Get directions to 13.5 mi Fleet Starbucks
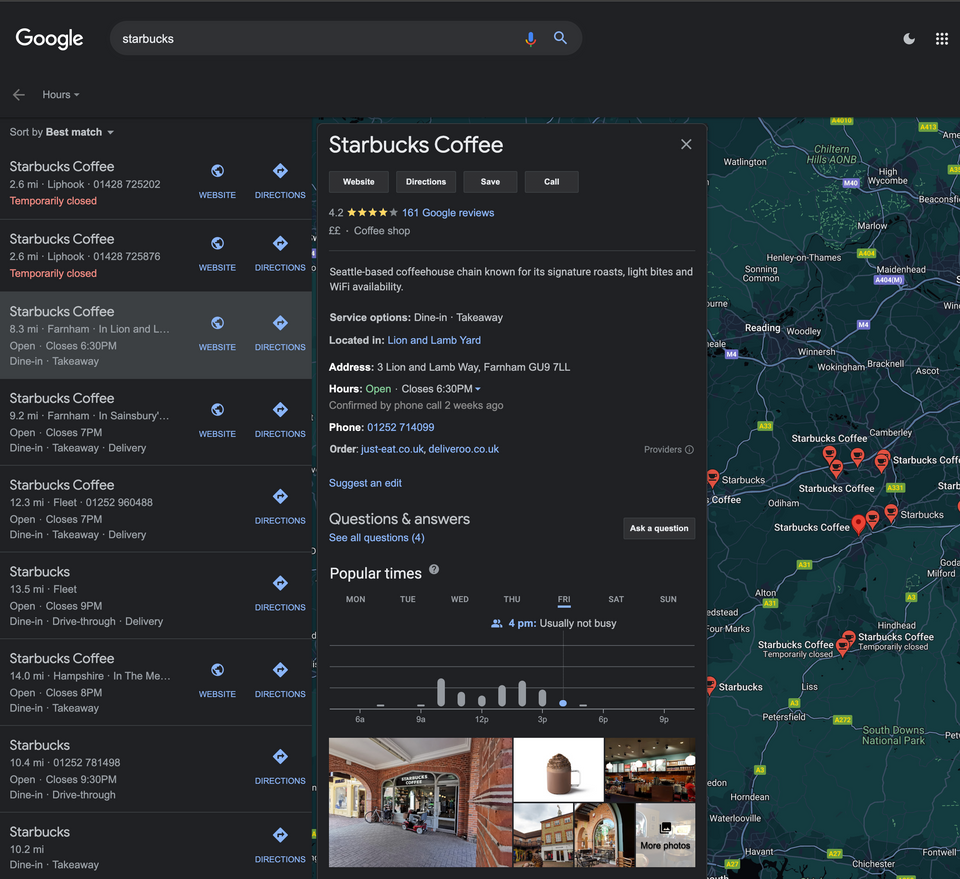The height and width of the screenshot is (879, 960). (x=280, y=594)
